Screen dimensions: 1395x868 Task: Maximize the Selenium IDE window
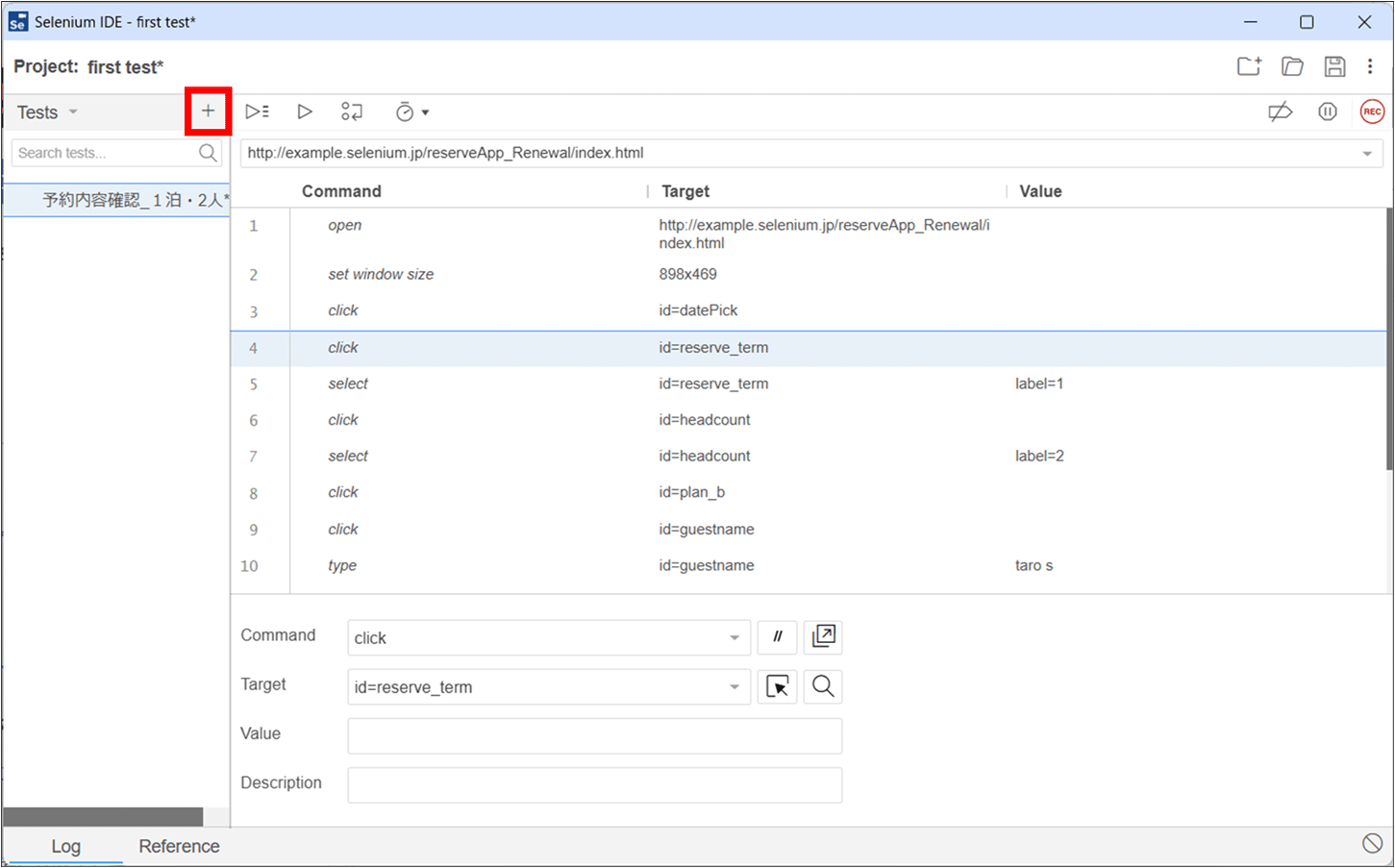click(x=1307, y=21)
